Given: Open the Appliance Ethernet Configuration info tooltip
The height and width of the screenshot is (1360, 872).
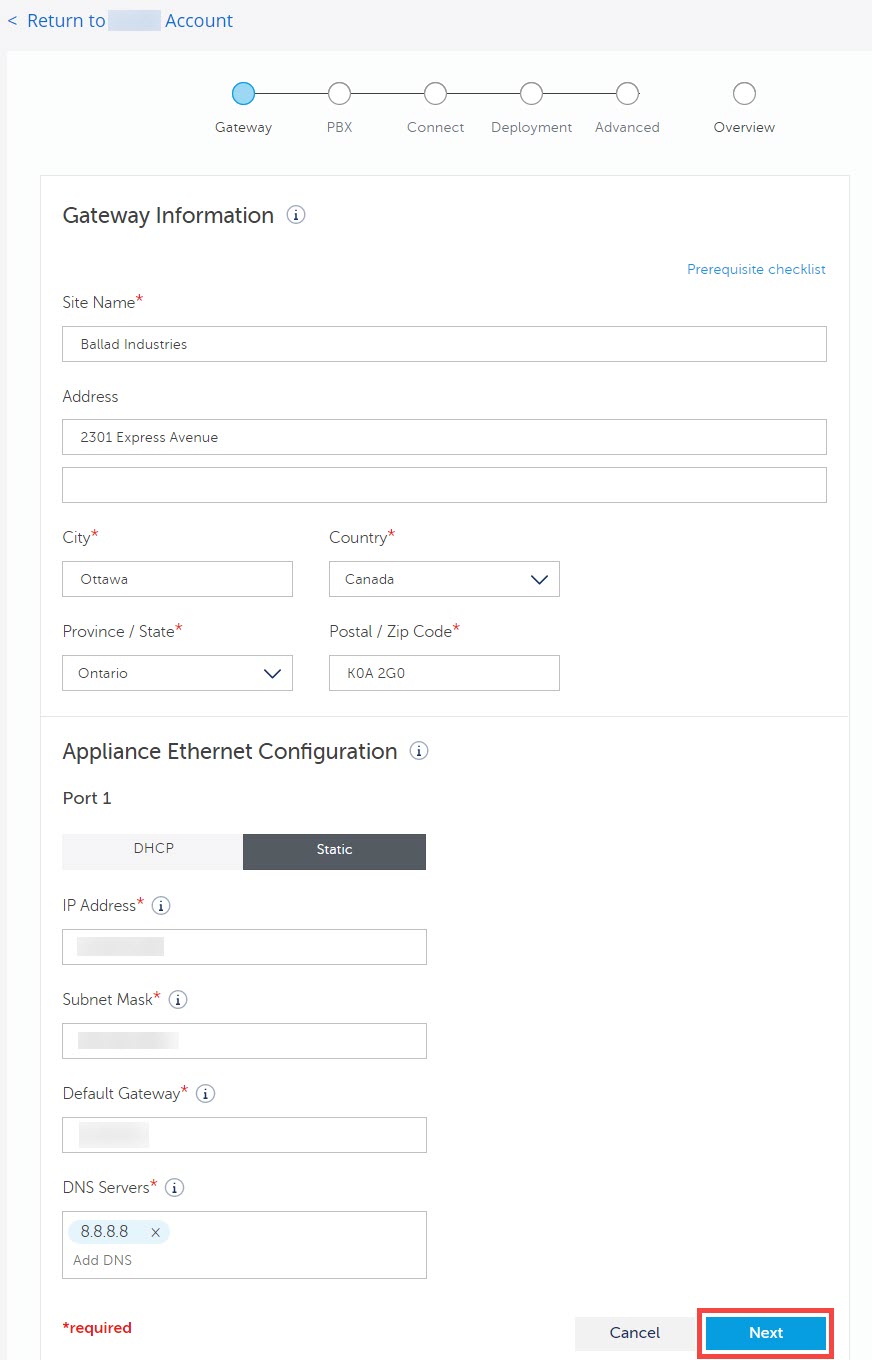Looking at the screenshot, I should tap(419, 750).
